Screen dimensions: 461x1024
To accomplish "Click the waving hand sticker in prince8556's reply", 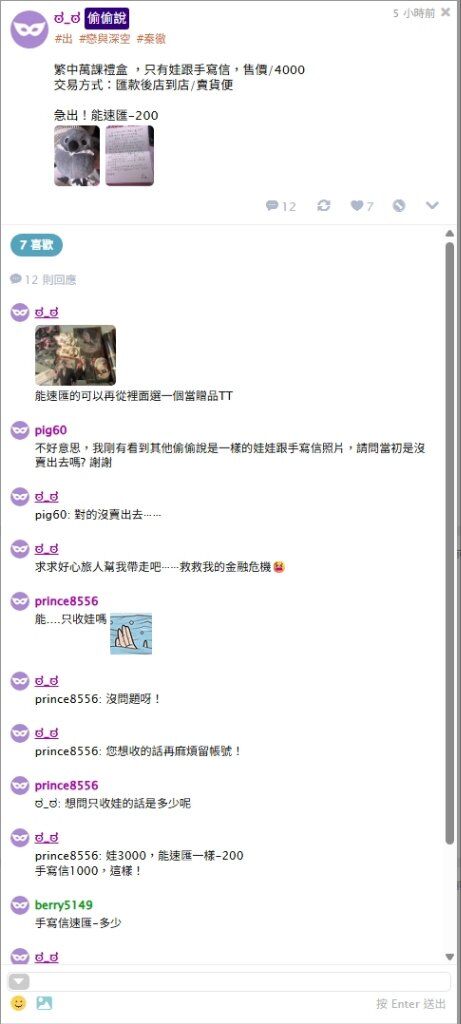I will coord(131,633).
